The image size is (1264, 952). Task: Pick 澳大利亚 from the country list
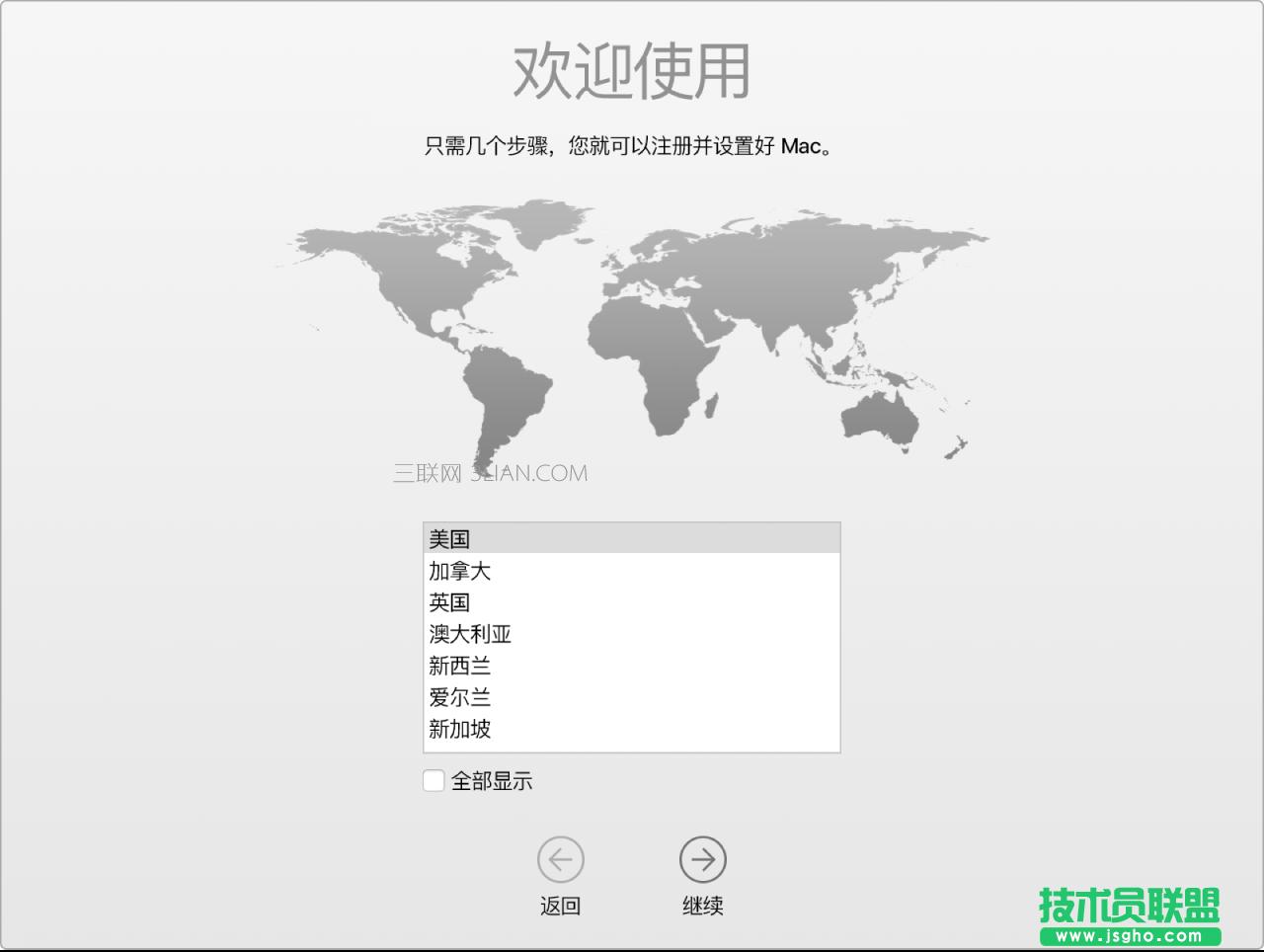[470, 634]
